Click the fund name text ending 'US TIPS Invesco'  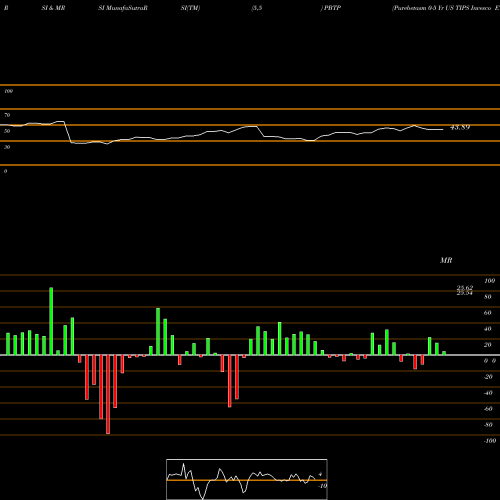coord(441,8)
